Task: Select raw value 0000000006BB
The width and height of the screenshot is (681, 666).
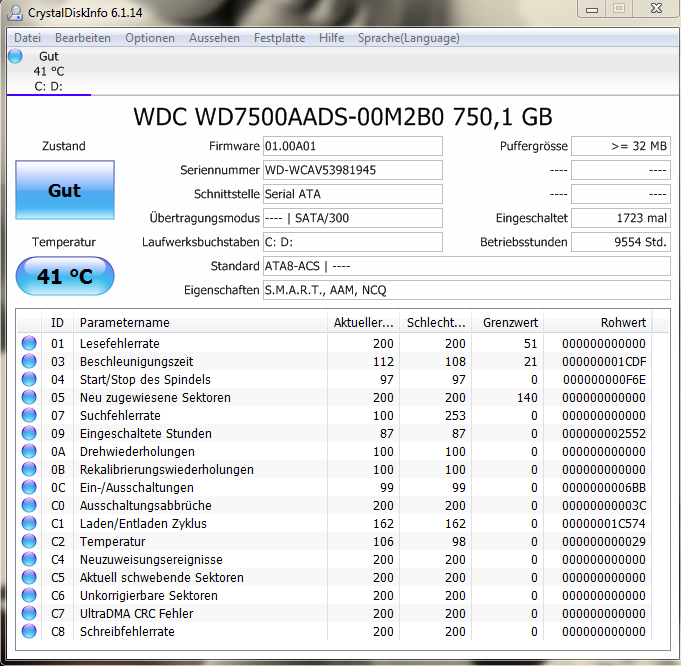Action: tap(604, 487)
